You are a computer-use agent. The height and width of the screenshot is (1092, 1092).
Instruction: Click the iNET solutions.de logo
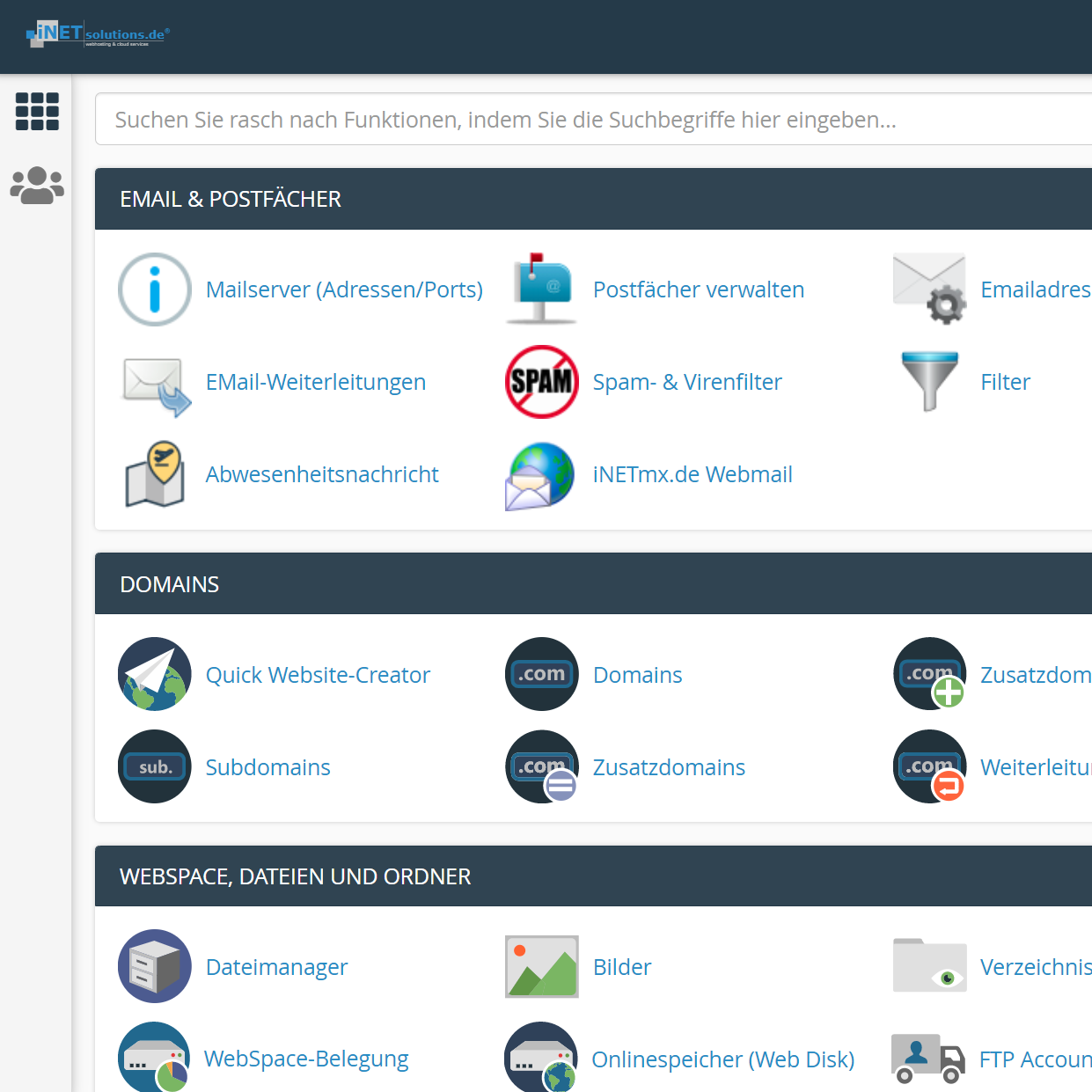pyautogui.click(x=97, y=35)
